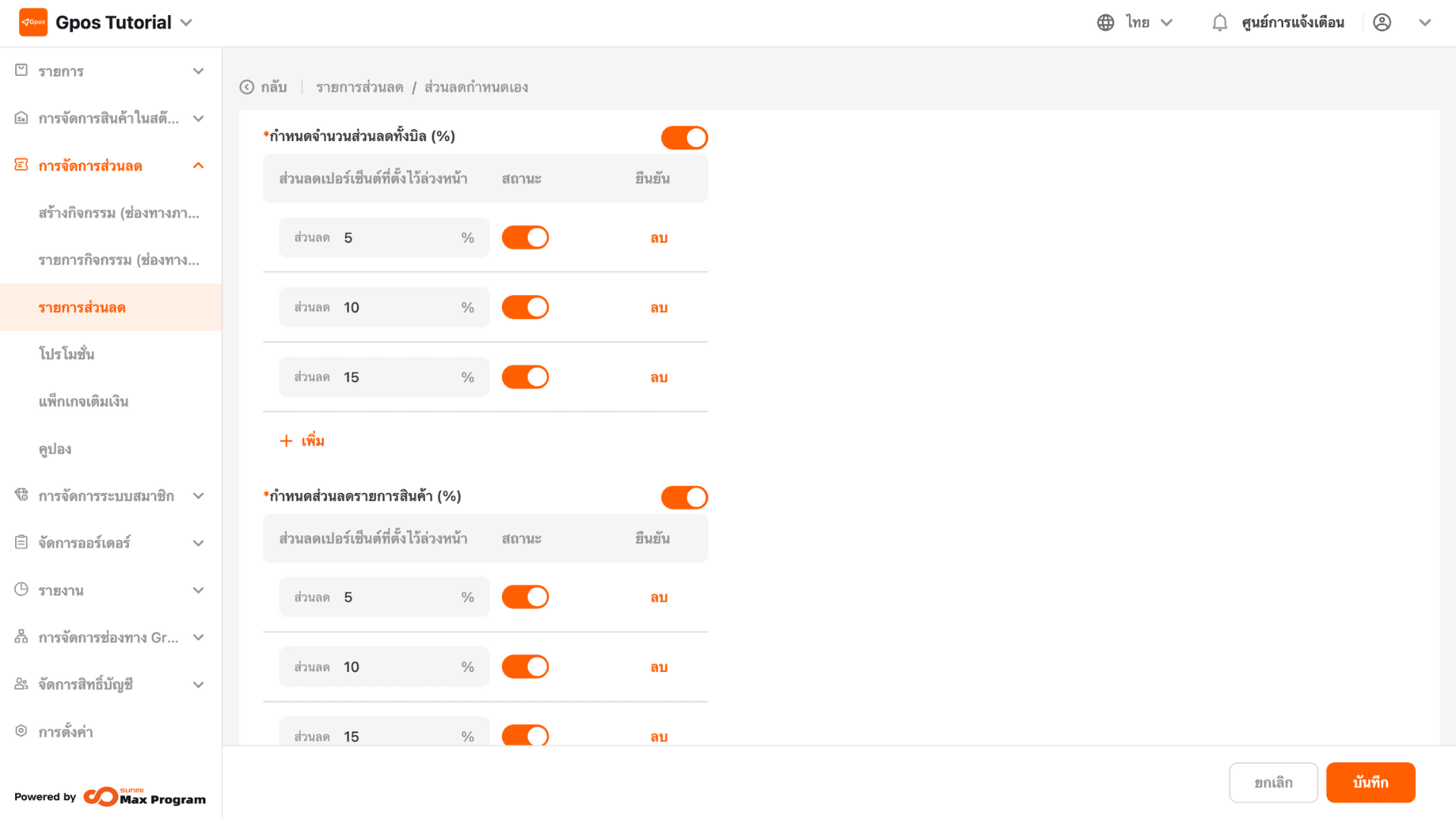
Task: Toggle off the 10% whole-bill discount
Action: [525, 307]
